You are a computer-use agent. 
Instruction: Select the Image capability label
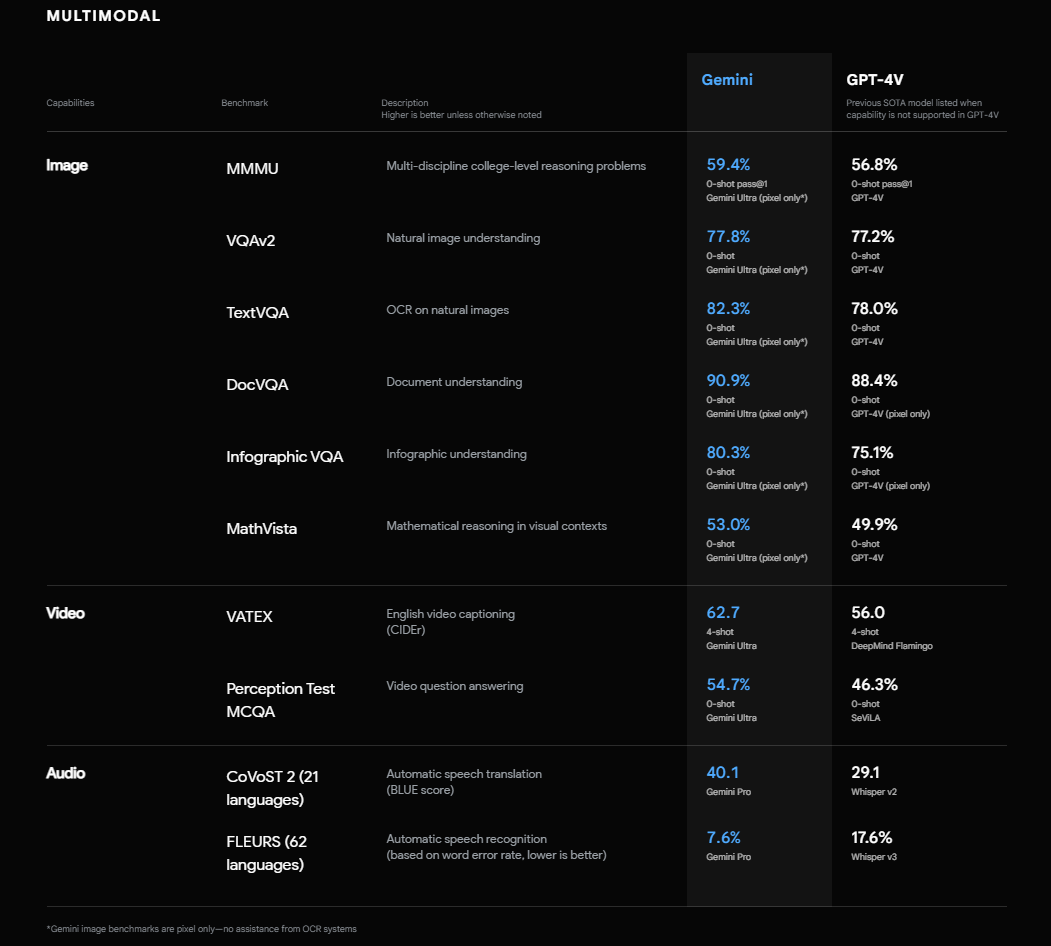(67, 165)
